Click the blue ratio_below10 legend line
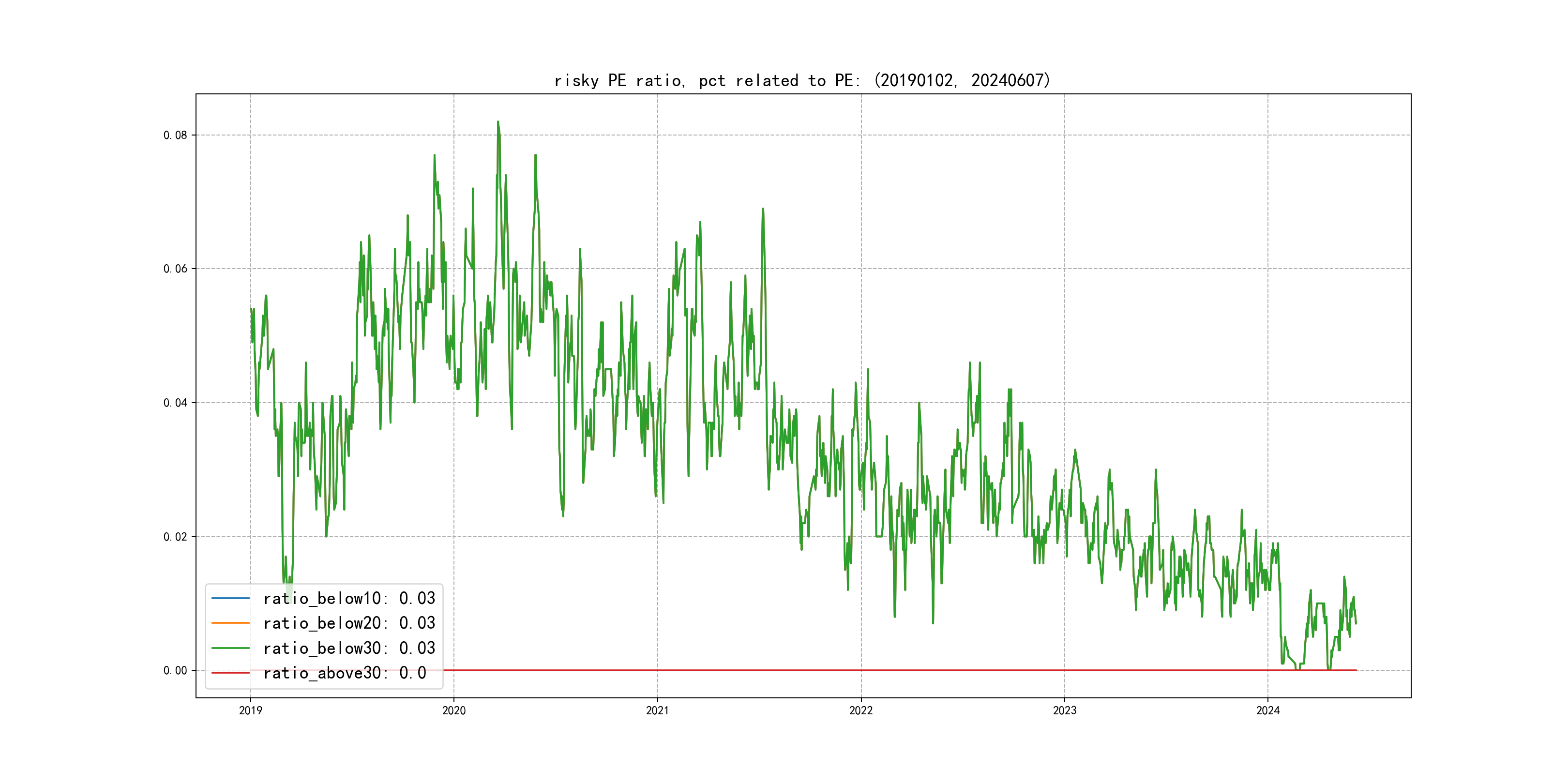 [x=230, y=598]
